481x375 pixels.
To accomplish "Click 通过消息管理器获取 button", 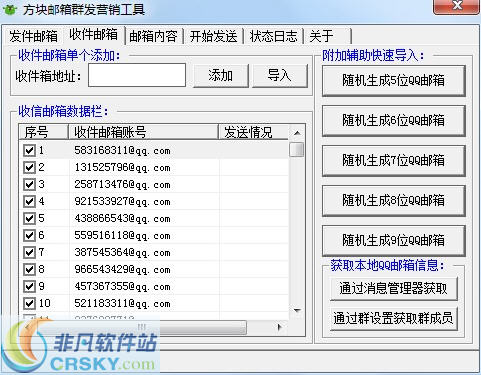I will (x=393, y=288).
